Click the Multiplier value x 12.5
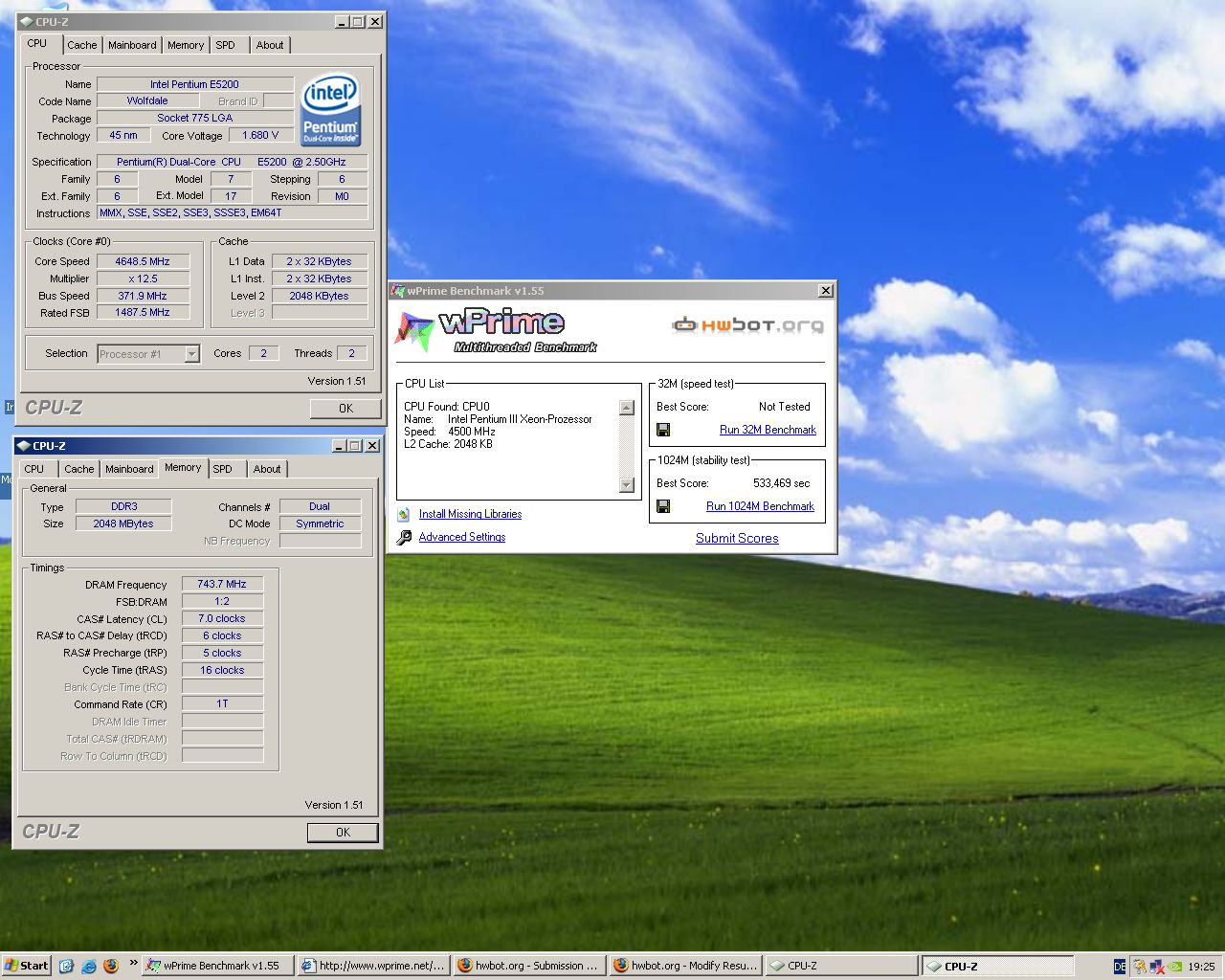Viewport: 1225px width, 980px height. (x=143, y=278)
